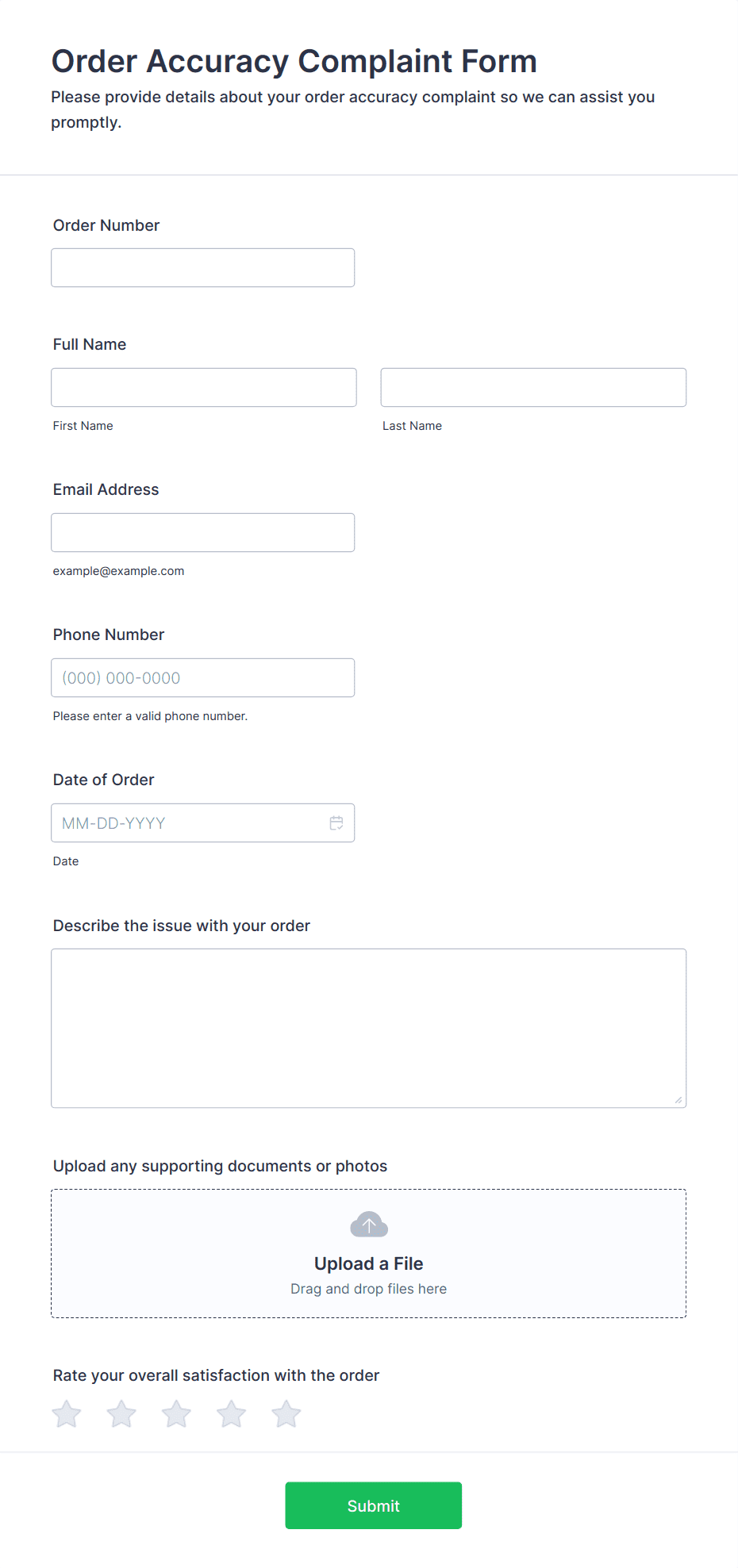Choose the third rating star
Screen dimensions: 738x1568
click(176, 1414)
